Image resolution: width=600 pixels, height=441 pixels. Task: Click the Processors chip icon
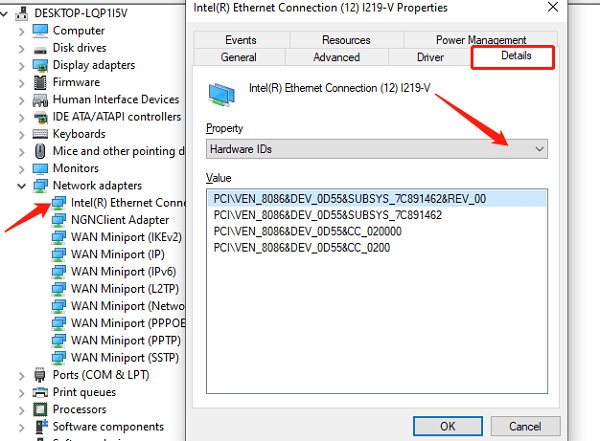[40, 410]
